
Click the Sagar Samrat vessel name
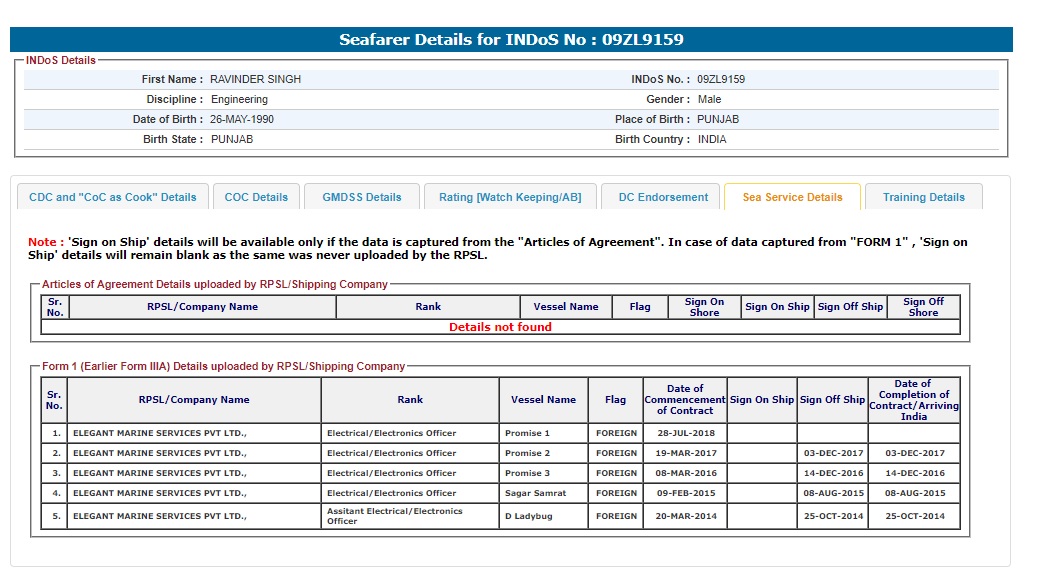coord(535,493)
